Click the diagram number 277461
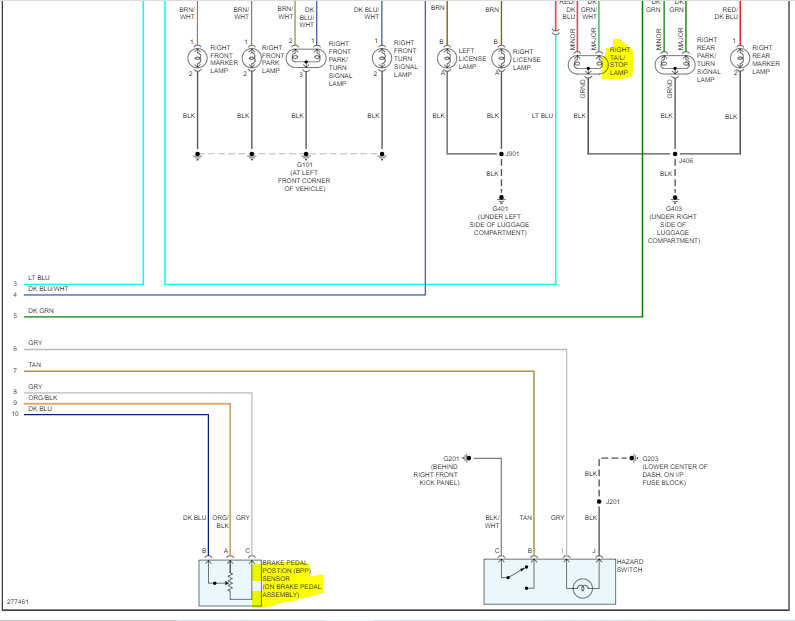795x621 pixels. (x=18, y=602)
